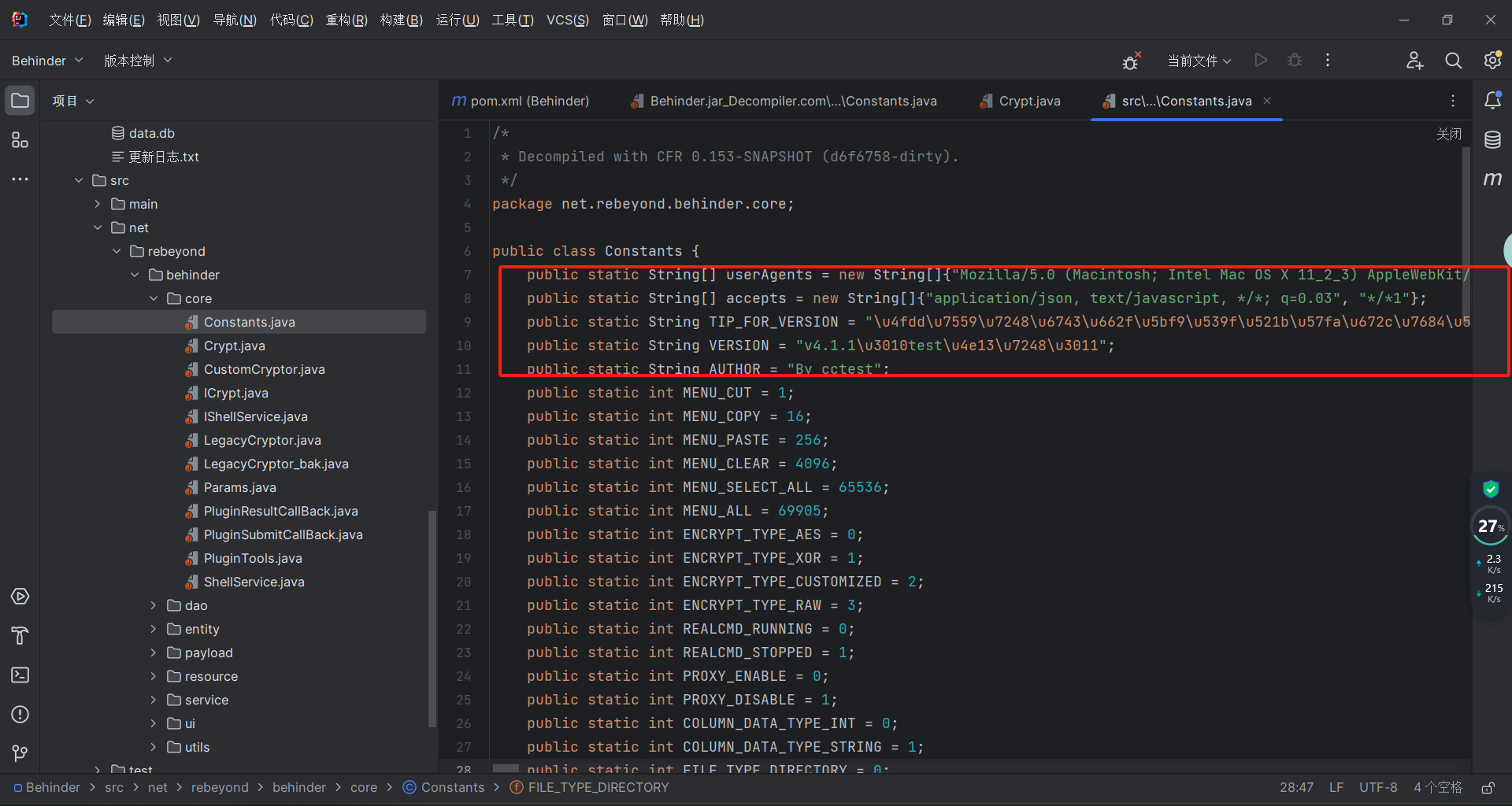The width and height of the screenshot is (1512, 806).
Task: Open the Structure tool window icon
Action: 20,140
